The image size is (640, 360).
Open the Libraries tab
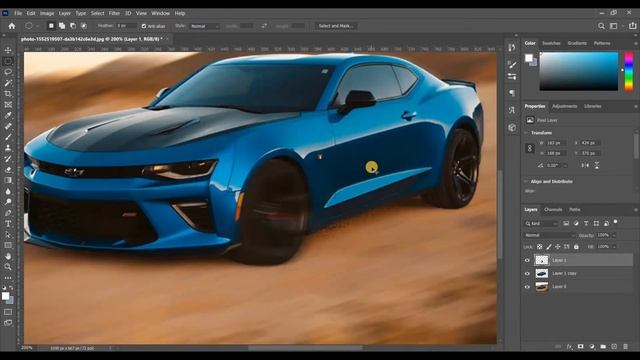(592, 106)
